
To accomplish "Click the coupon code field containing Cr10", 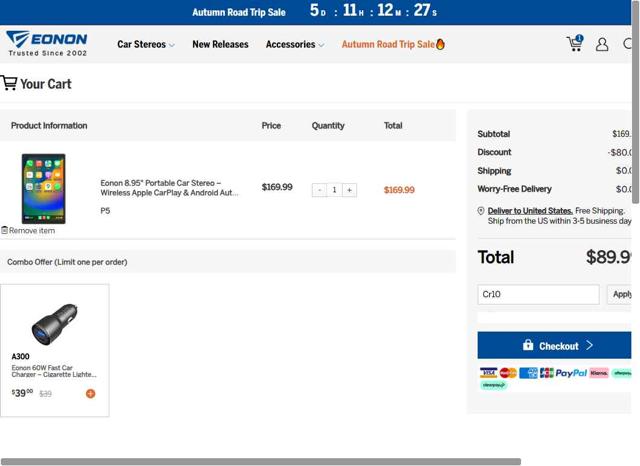I will [x=538, y=294].
